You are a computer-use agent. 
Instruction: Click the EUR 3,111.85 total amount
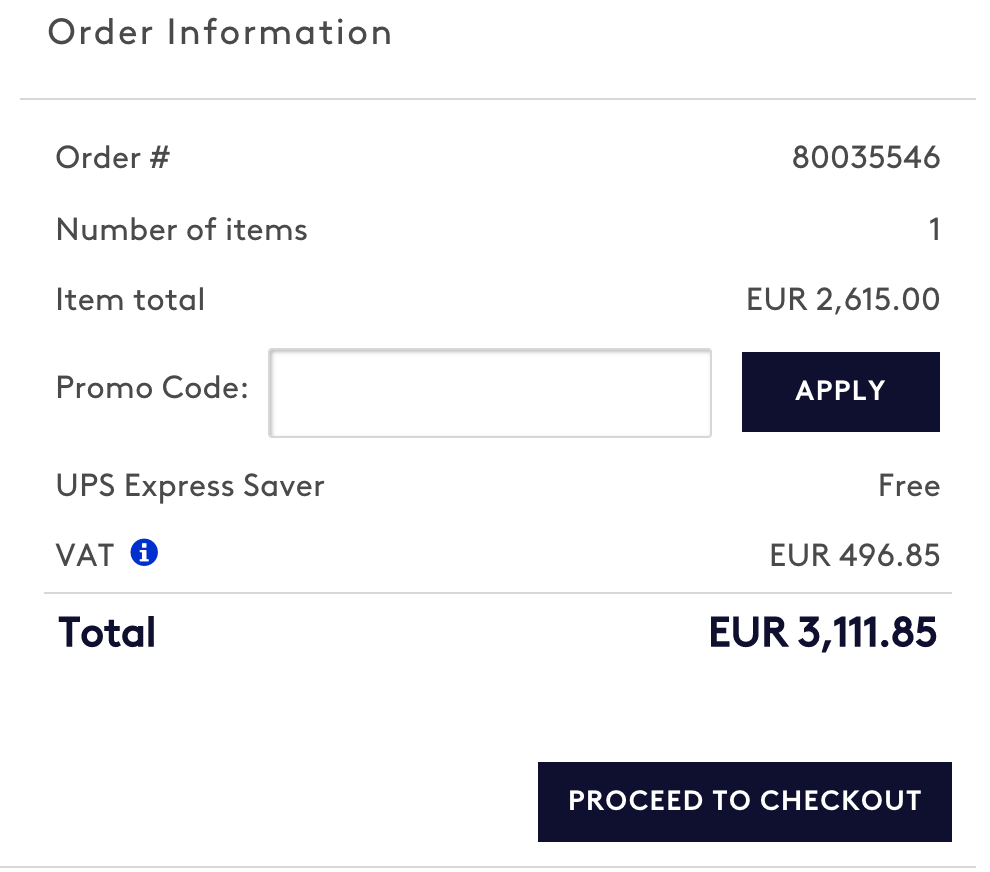click(x=823, y=633)
